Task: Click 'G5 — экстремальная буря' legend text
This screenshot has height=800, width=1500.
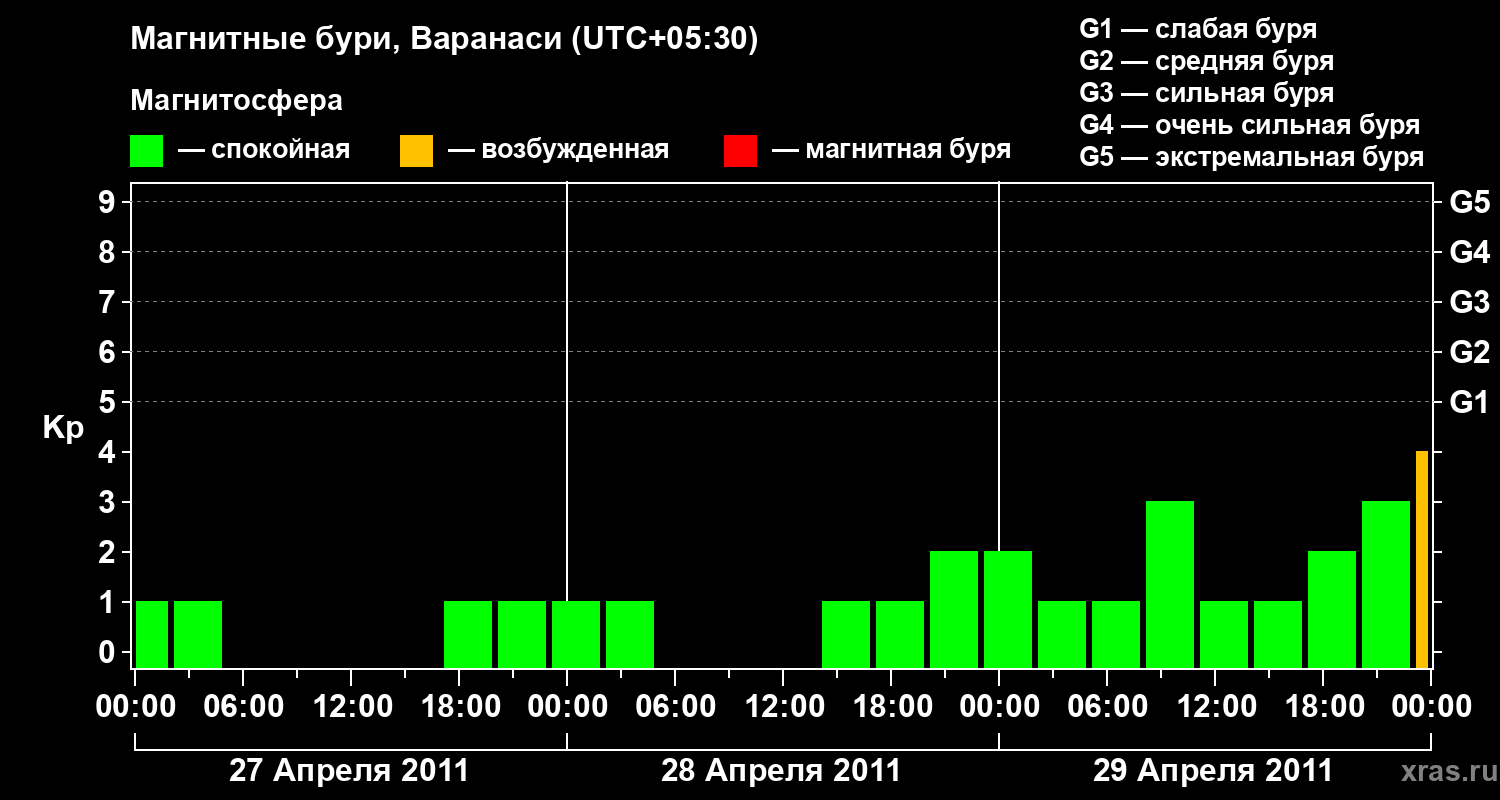Action: (1252, 157)
